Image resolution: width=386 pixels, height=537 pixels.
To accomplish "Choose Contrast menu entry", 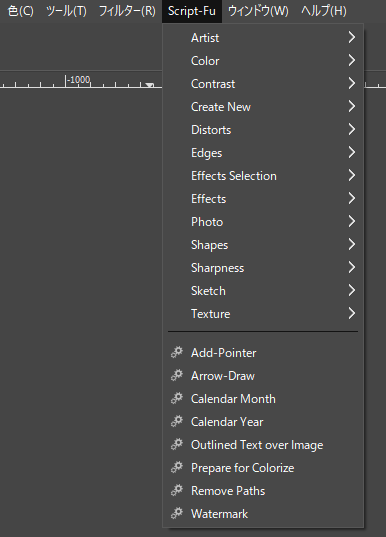I will (263, 84).
